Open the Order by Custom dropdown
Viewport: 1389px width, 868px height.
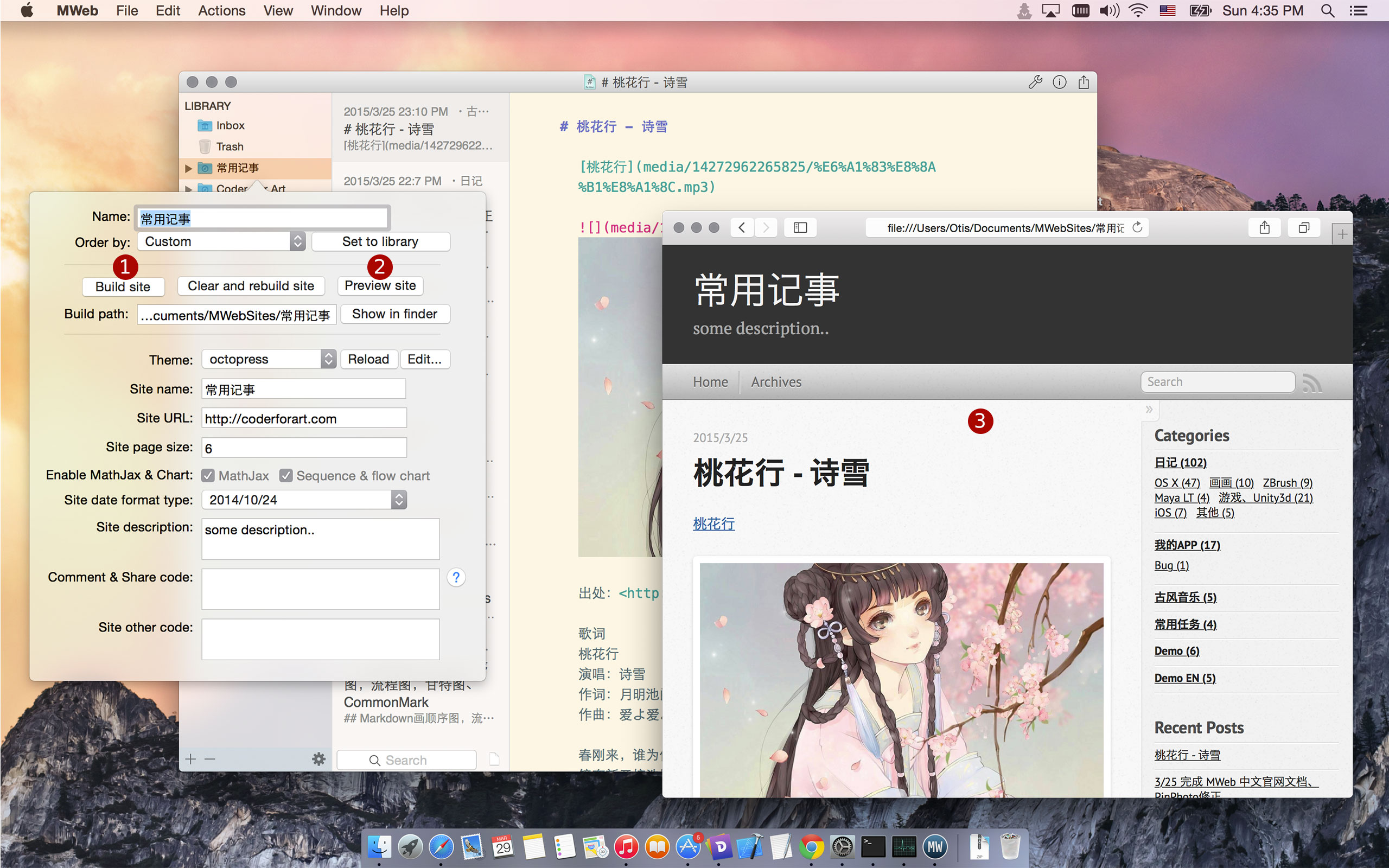coord(222,242)
